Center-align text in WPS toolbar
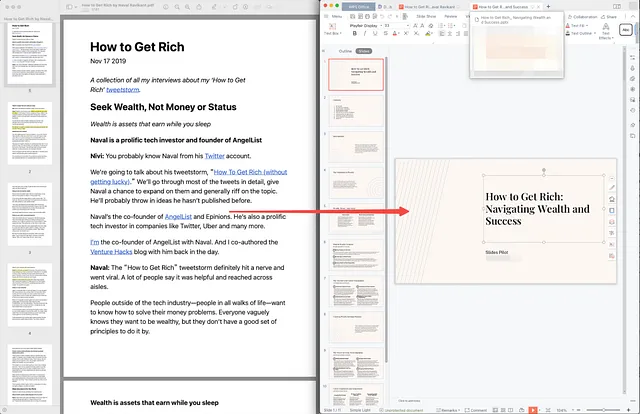 click(450, 33)
